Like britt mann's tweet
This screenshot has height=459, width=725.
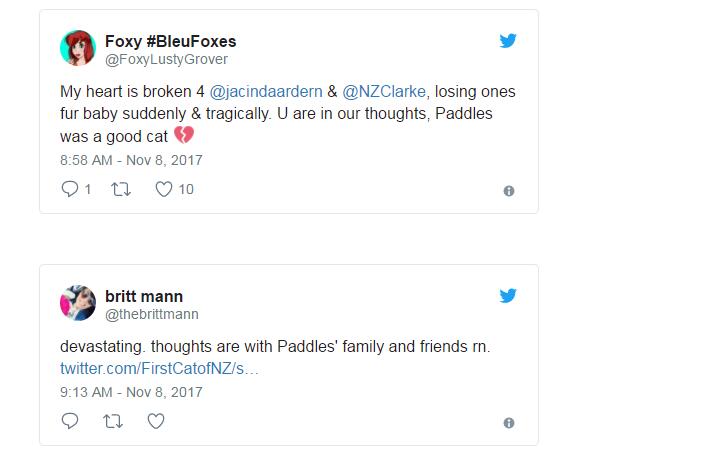tap(156, 421)
